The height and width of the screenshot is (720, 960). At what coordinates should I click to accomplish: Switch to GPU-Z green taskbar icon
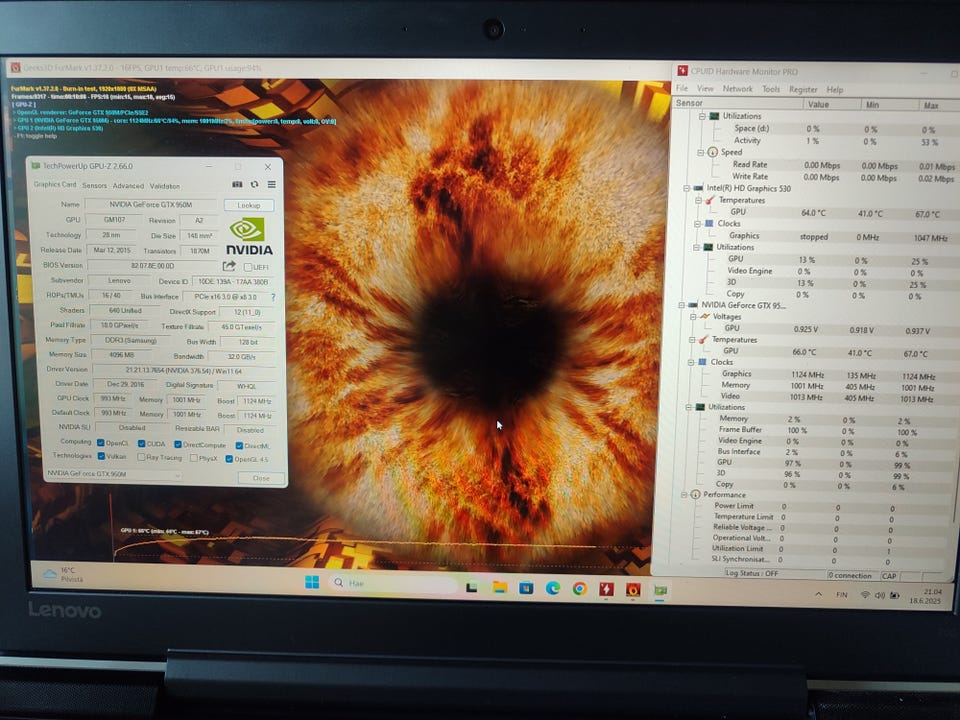660,590
